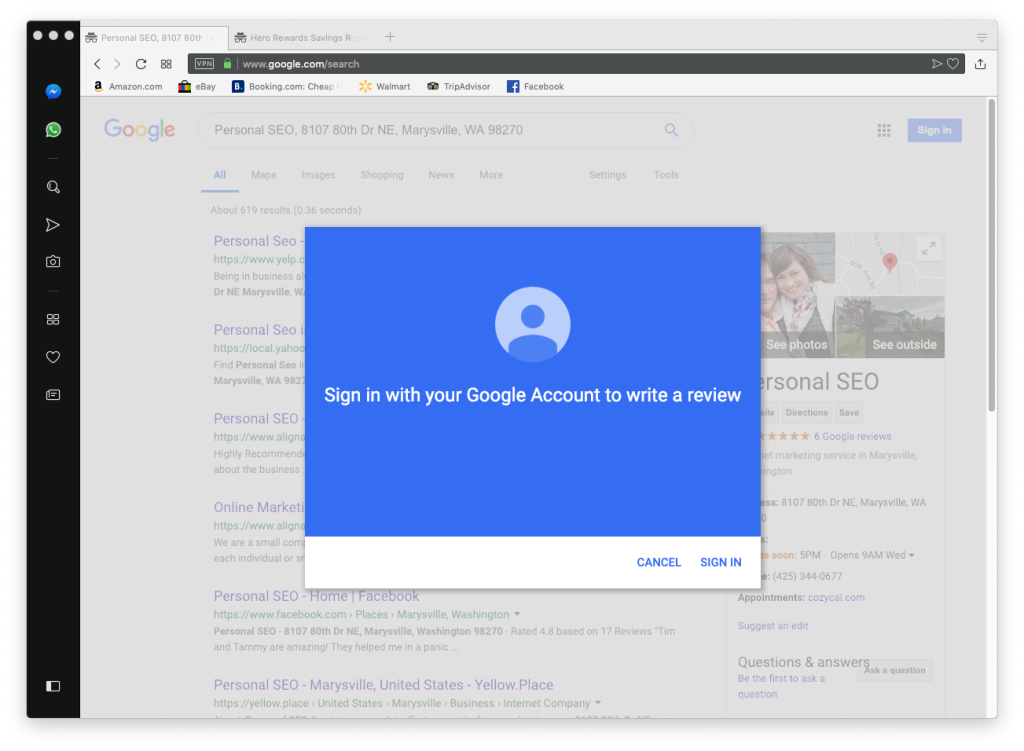The height and width of the screenshot is (751, 1024).
Task: Select the All search tab
Action: click(x=219, y=175)
